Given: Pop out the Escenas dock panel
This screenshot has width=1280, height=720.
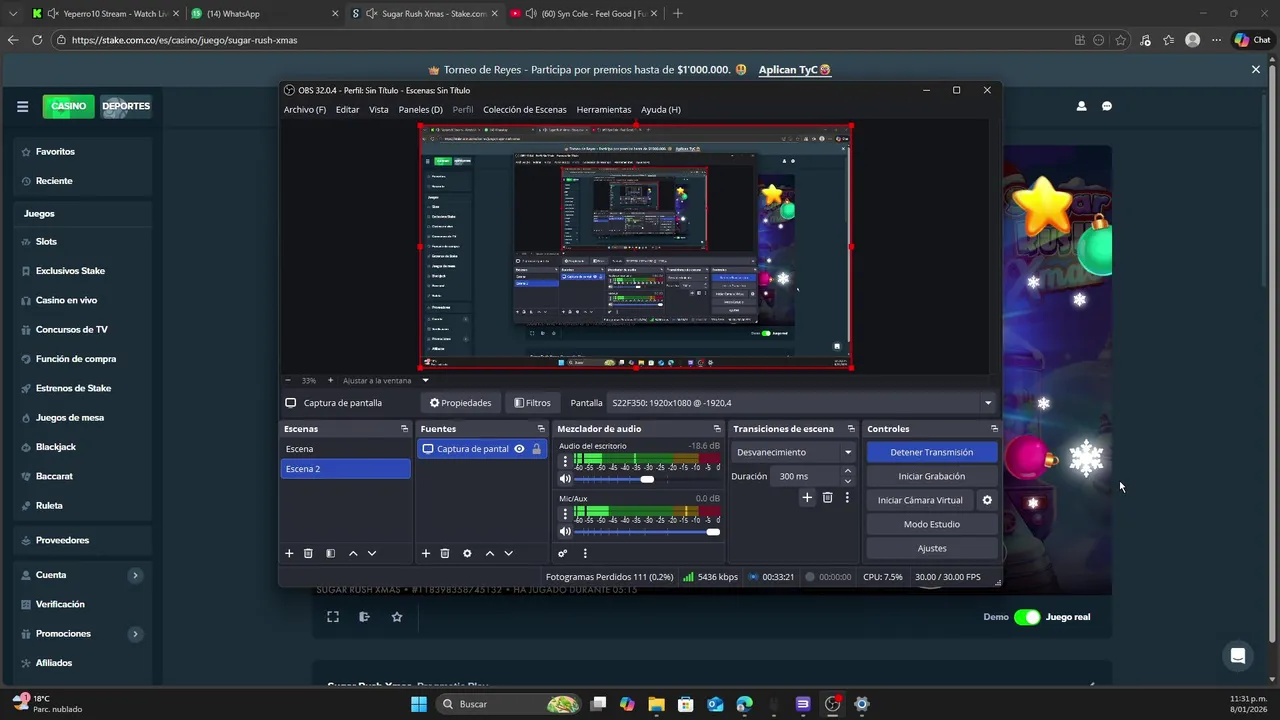Looking at the screenshot, I should (404, 429).
